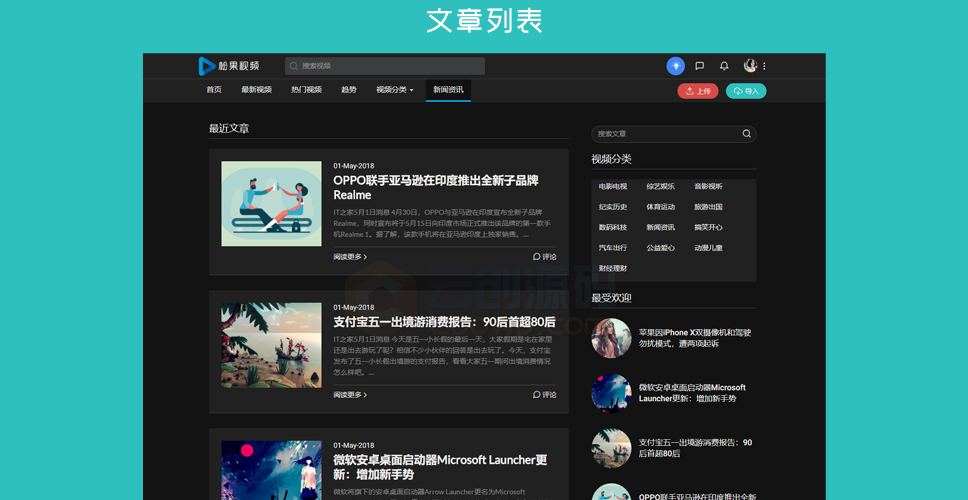Select the 汽车出行 category

coord(612,248)
